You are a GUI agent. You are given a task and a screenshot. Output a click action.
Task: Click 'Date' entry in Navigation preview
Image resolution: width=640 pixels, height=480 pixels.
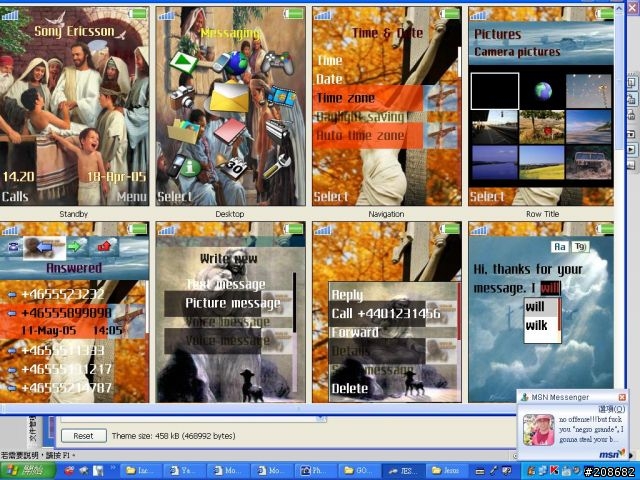[329, 79]
